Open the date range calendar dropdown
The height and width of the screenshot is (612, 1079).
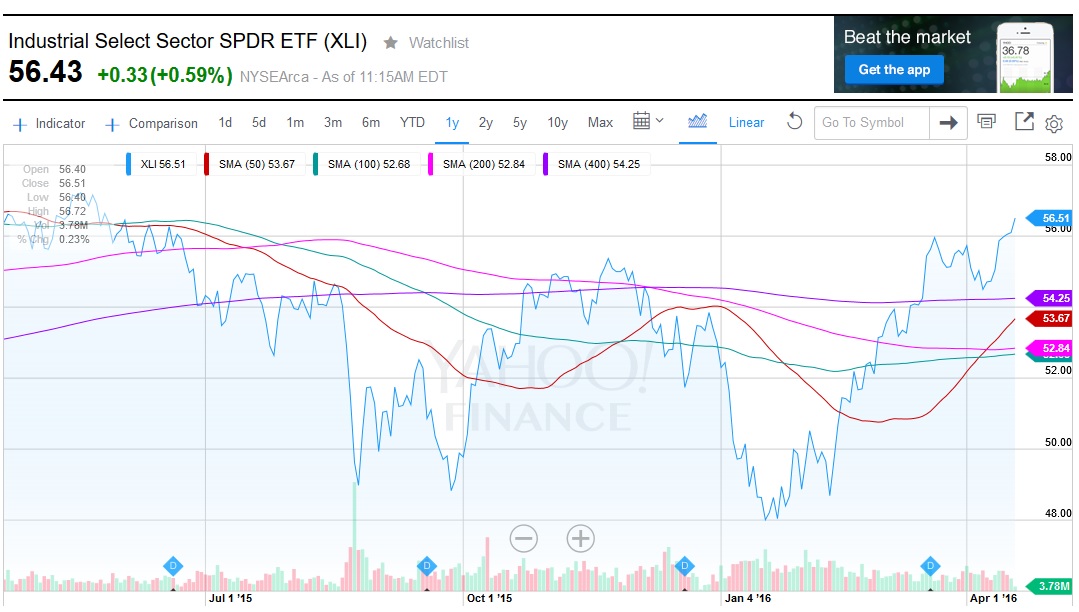coord(648,122)
